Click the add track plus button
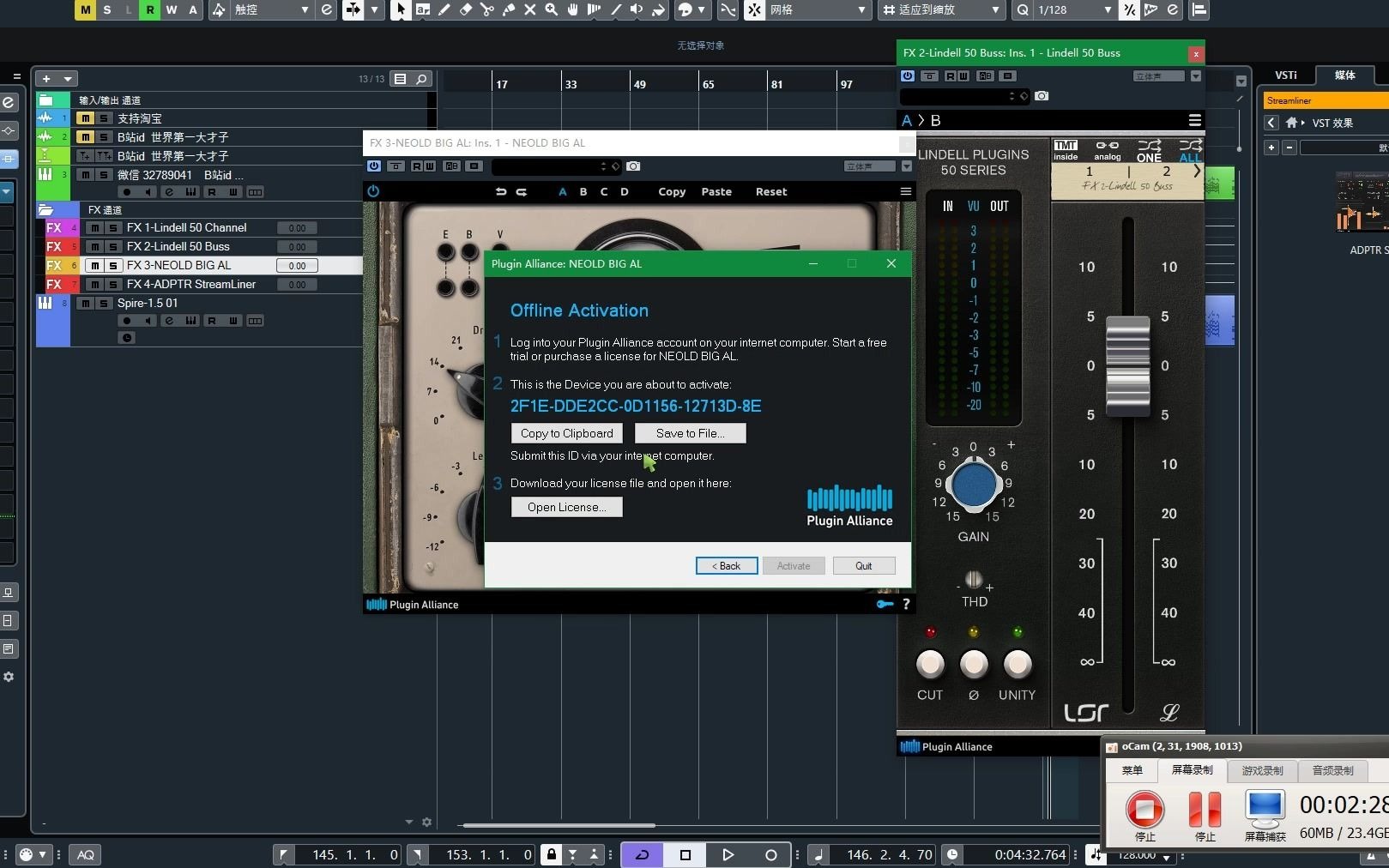This screenshot has height=868, width=1389. click(46, 79)
